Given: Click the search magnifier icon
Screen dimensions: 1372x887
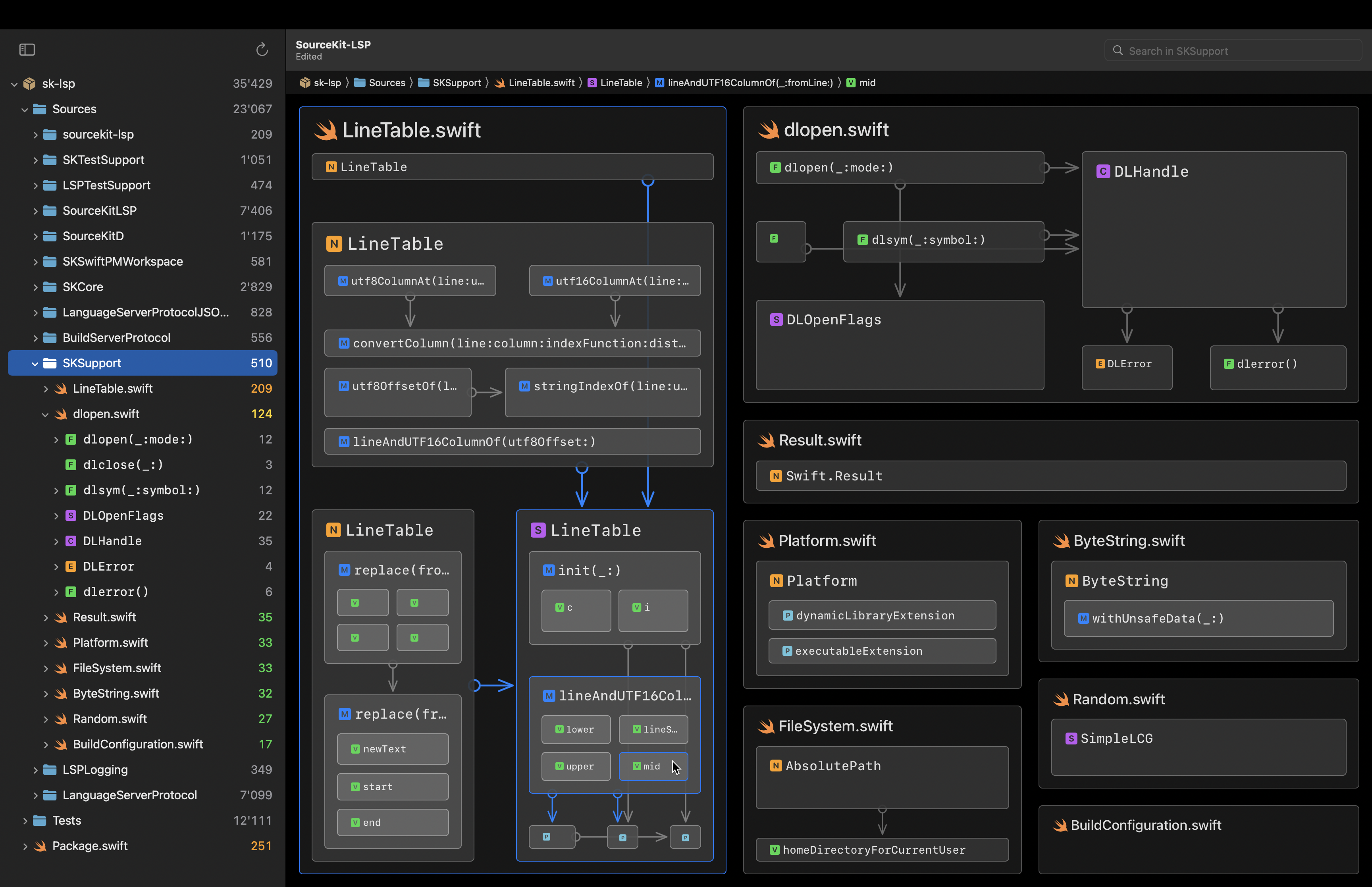Looking at the screenshot, I should pos(1118,51).
